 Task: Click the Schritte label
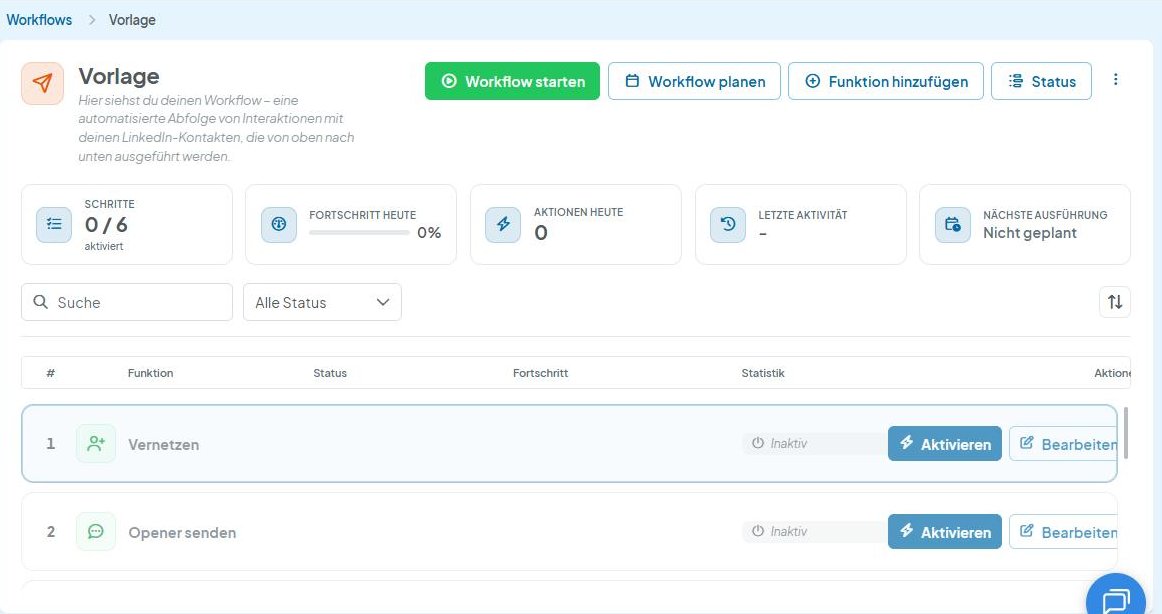110,204
